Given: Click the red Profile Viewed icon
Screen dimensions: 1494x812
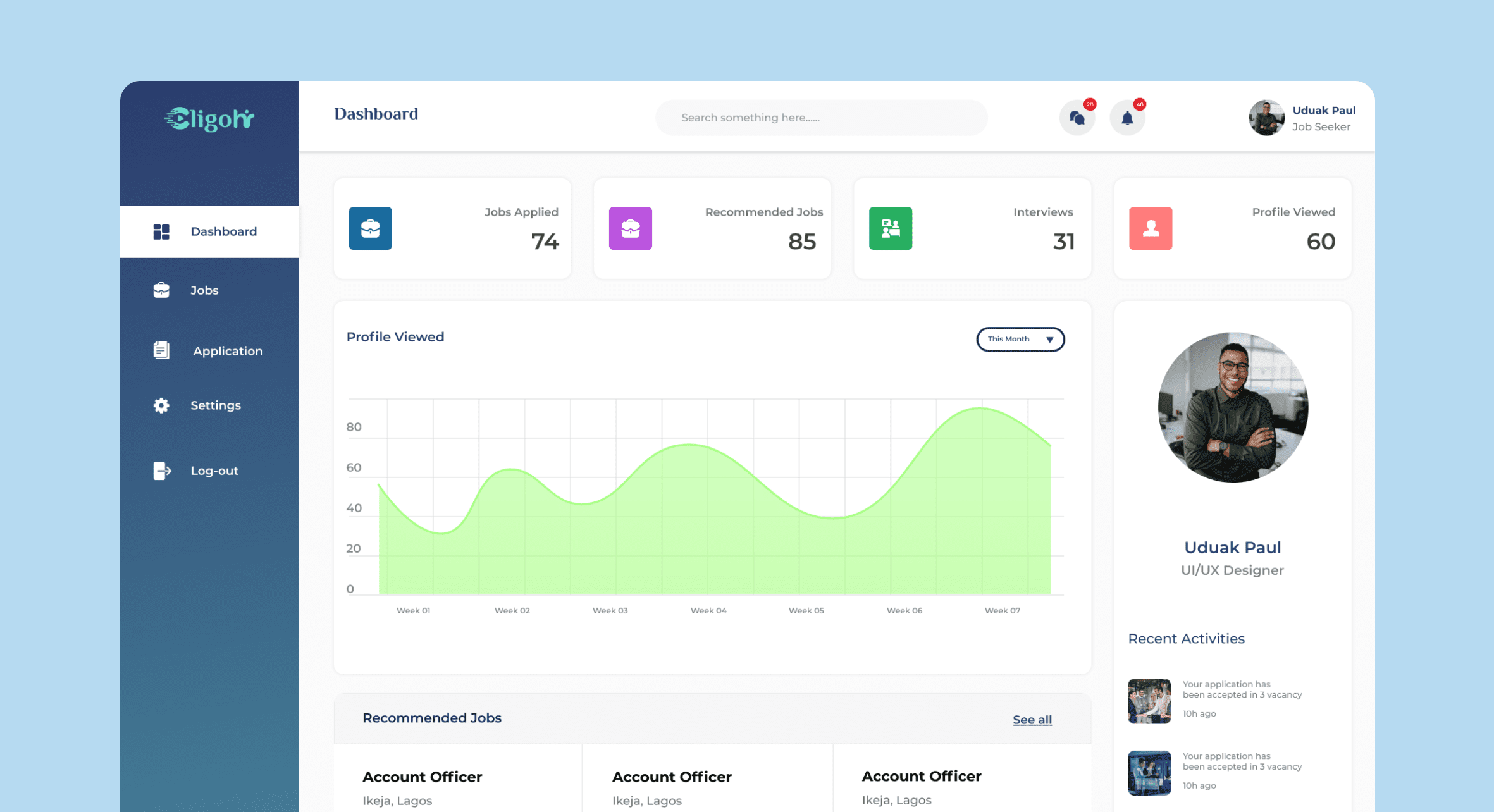Looking at the screenshot, I should (x=1150, y=228).
